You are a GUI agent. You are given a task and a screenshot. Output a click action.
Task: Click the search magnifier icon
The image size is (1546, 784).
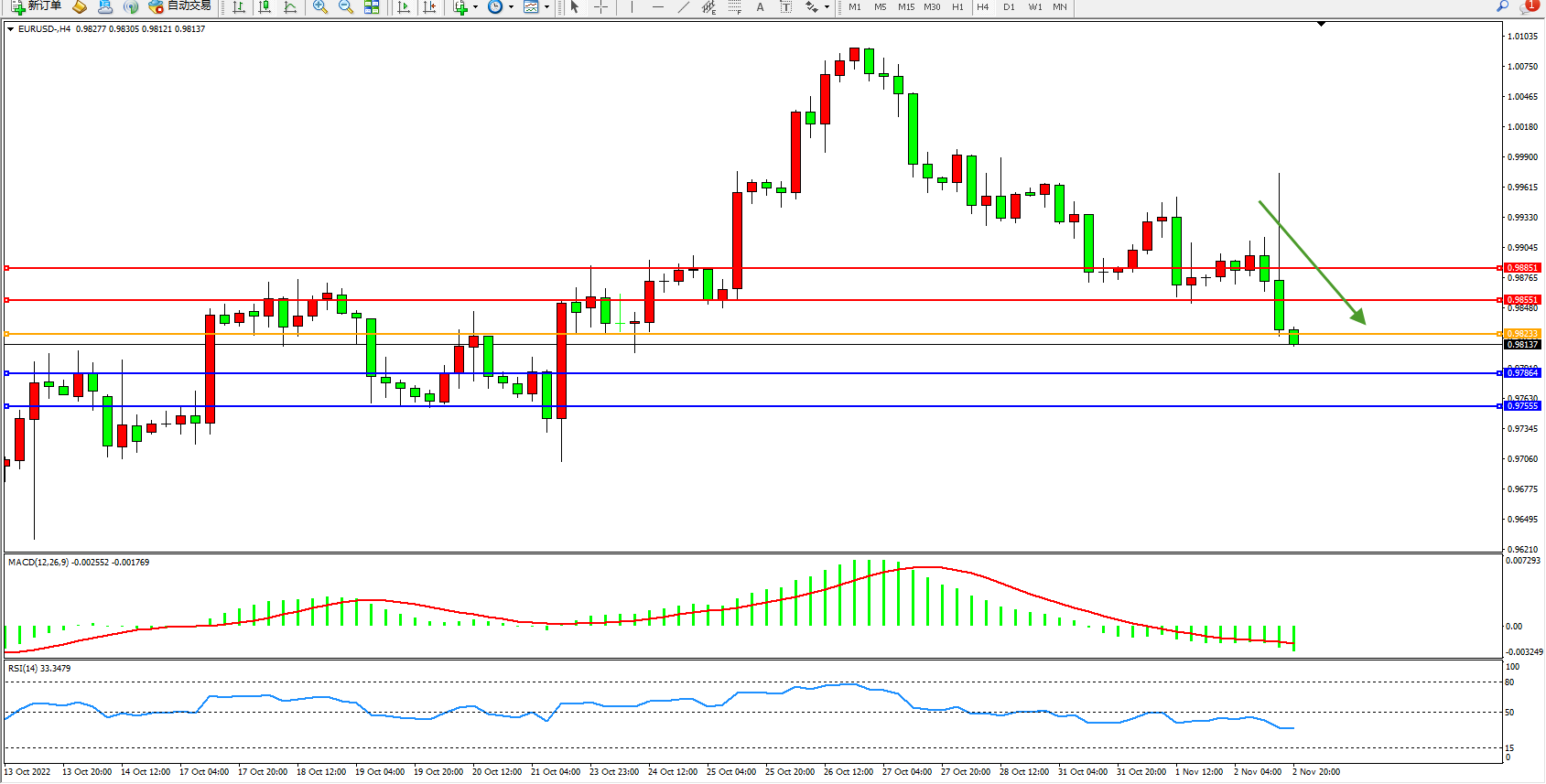pyautogui.click(x=1502, y=6)
